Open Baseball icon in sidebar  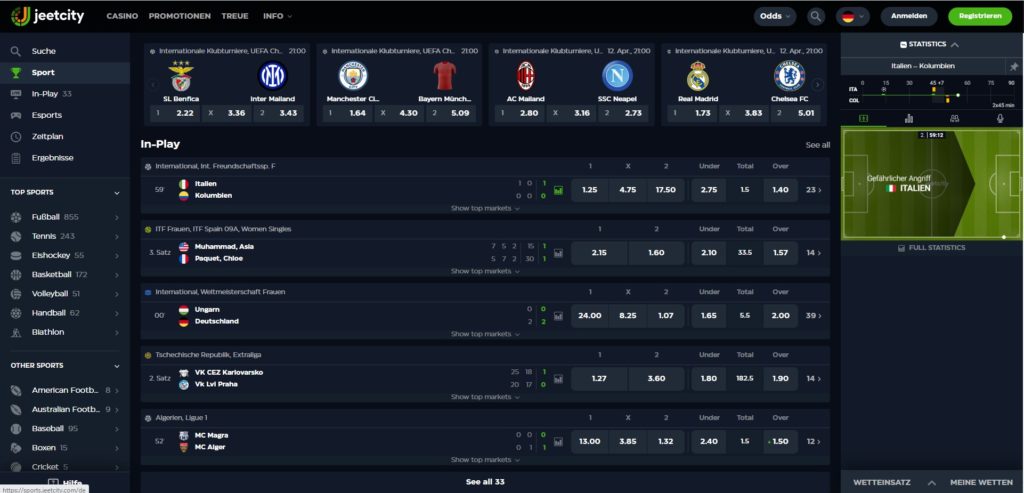(x=16, y=429)
